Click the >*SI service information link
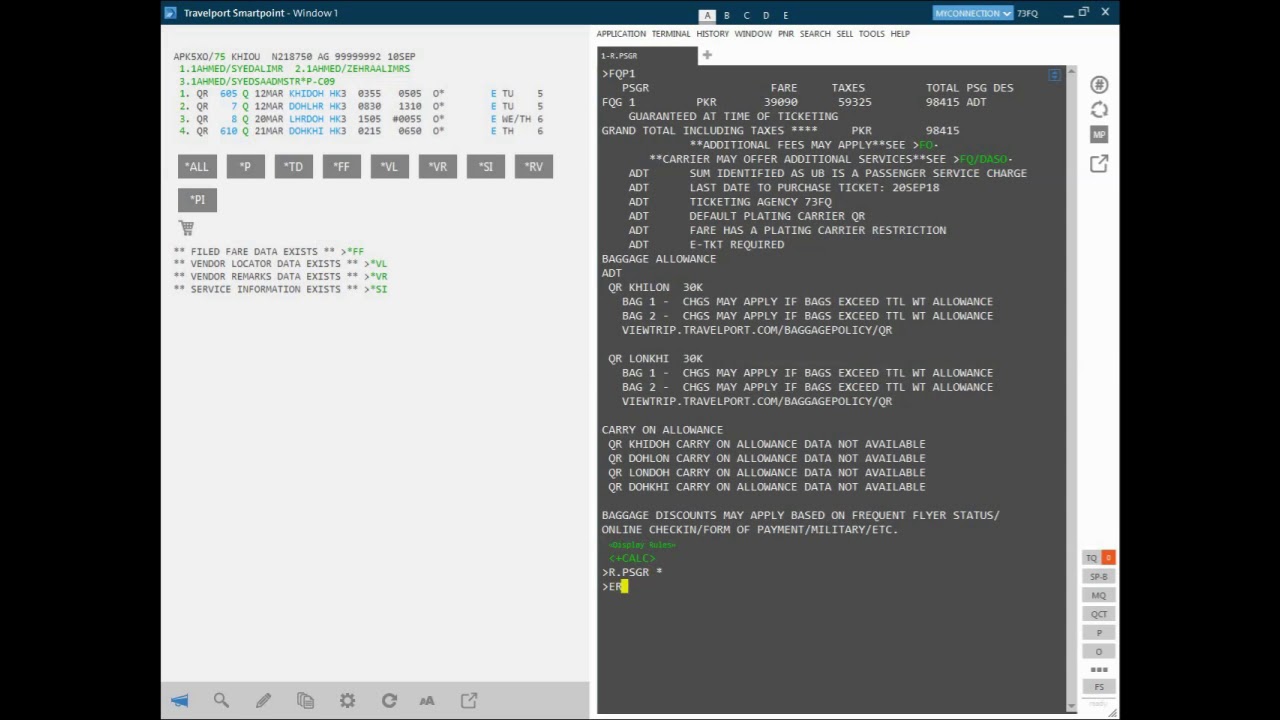This screenshot has height=720, width=1280. pyautogui.click(x=375, y=289)
